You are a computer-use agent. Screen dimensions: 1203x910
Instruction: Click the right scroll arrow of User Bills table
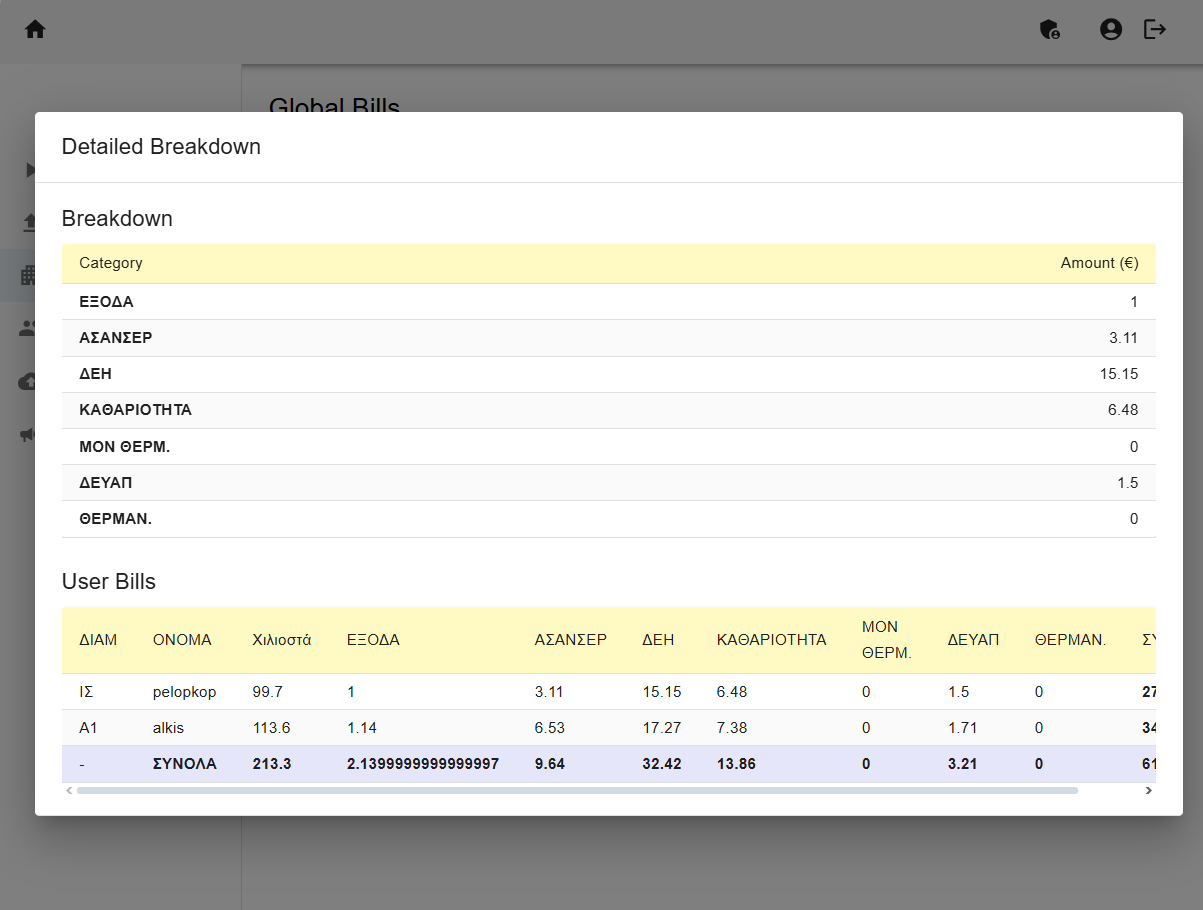pos(1148,790)
